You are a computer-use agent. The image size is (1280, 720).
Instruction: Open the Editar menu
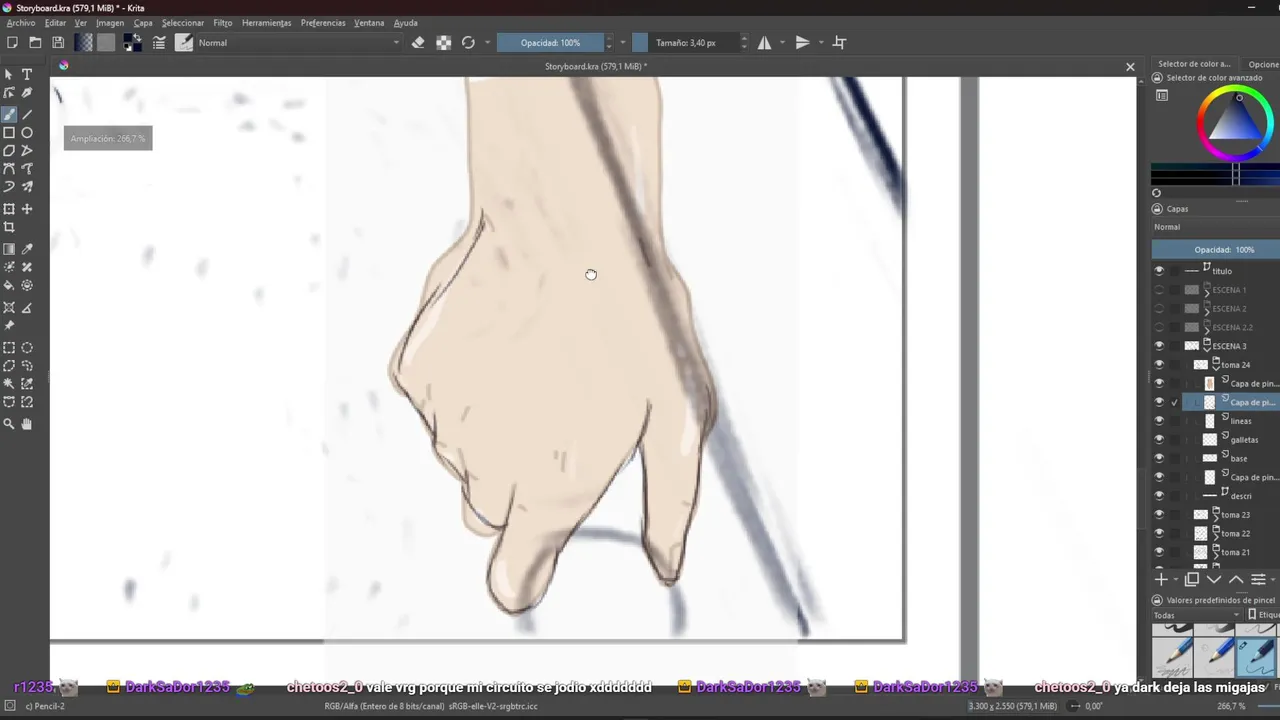[x=56, y=23]
